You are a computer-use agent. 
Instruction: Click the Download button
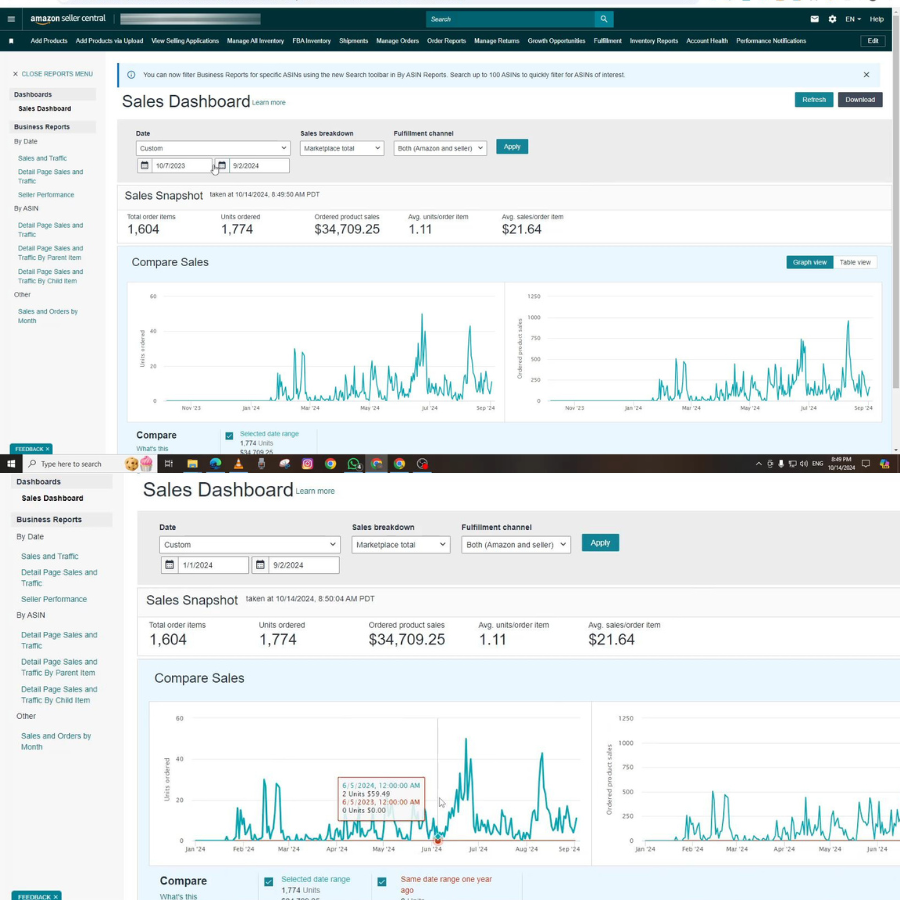point(860,99)
